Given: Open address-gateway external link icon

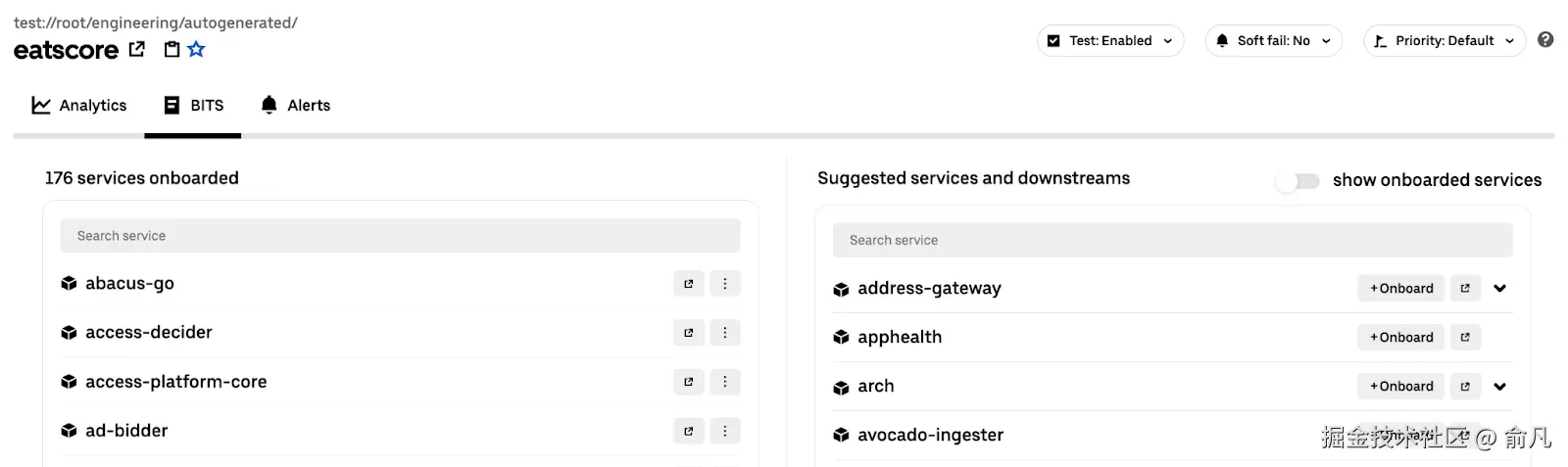Looking at the screenshot, I should pos(1465,289).
